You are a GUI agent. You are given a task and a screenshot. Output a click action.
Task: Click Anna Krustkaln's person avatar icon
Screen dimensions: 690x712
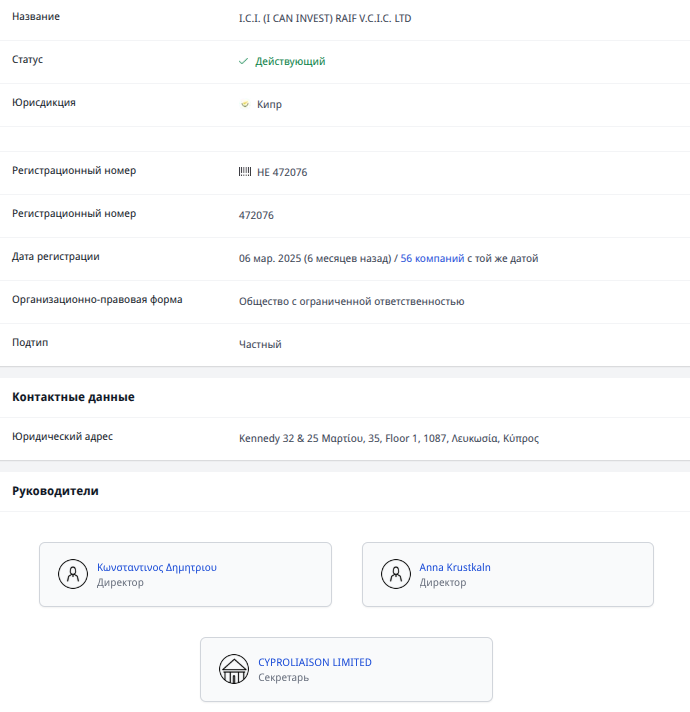pos(396,574)
